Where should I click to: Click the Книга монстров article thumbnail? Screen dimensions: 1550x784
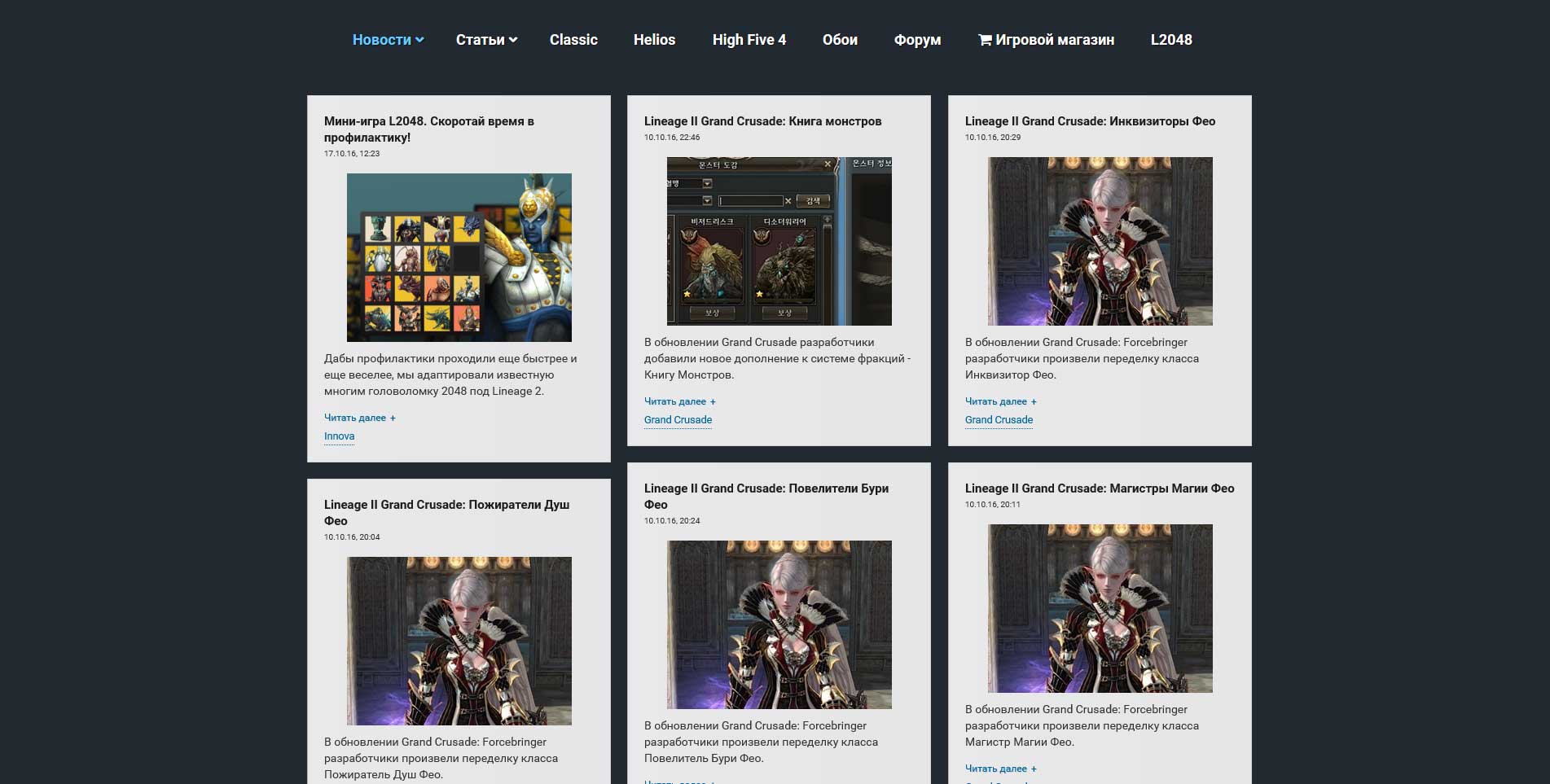[x=779, y=241]
